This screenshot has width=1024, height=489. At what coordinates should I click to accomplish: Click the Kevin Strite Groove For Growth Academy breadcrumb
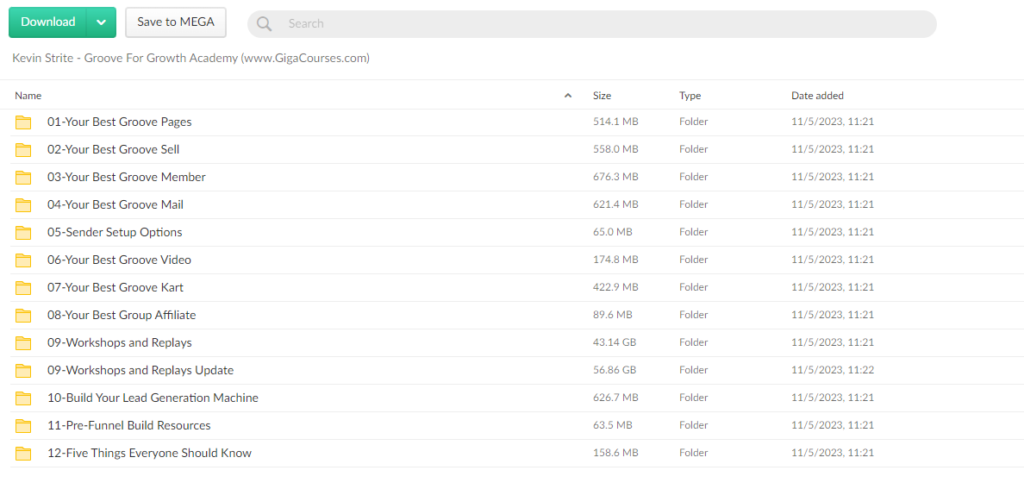190,58
